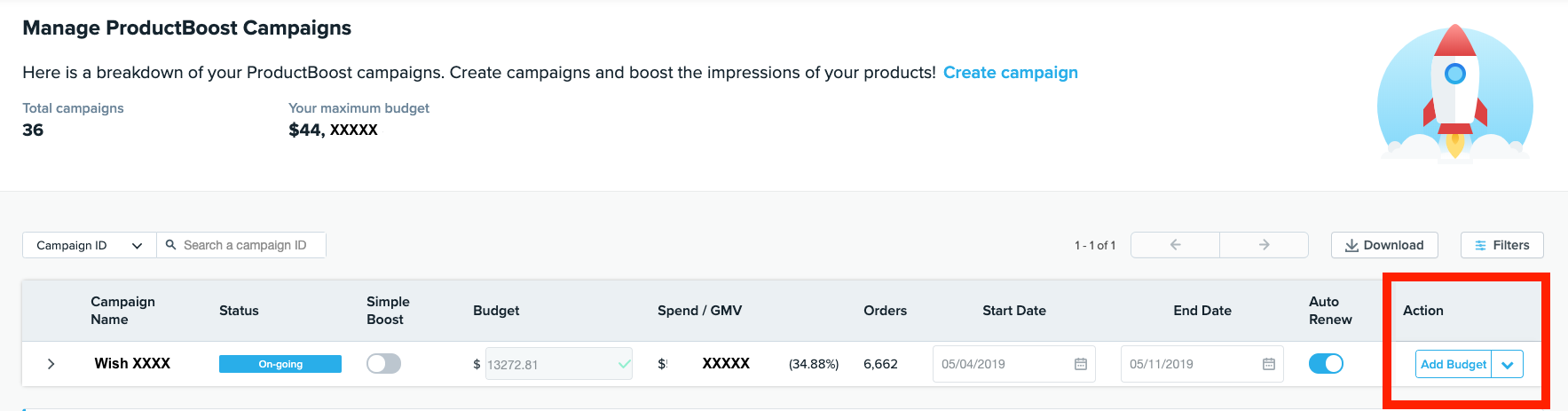Click the search magnifier icon

pyautogui.click(x=171, y=245)
